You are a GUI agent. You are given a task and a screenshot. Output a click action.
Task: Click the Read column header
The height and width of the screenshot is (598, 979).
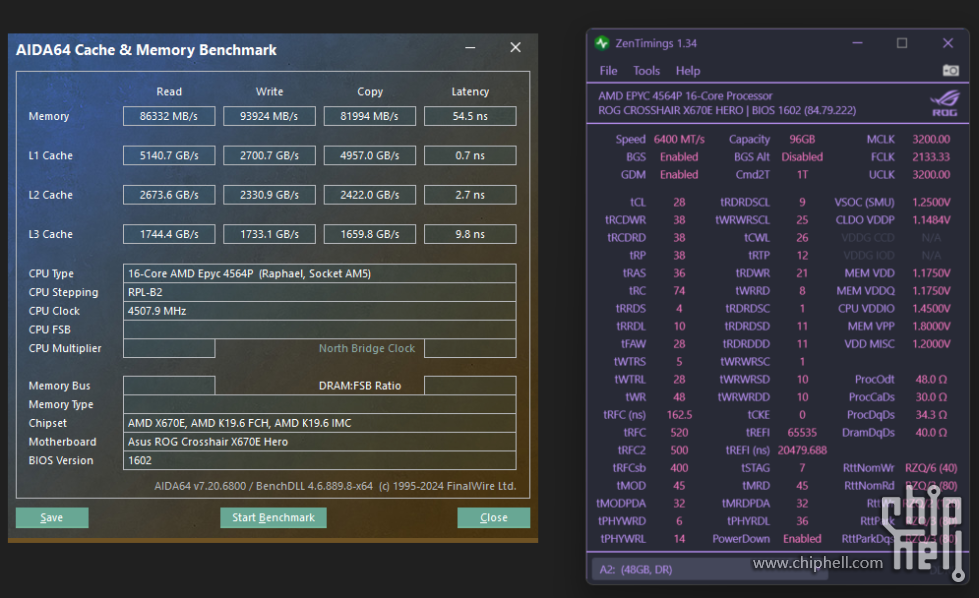[169, 92]
